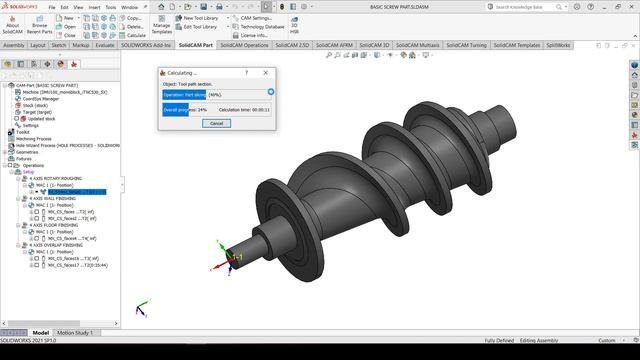Click the Print icon in title bar
This screenshot has height=360, width=640.
click(219, 7)
